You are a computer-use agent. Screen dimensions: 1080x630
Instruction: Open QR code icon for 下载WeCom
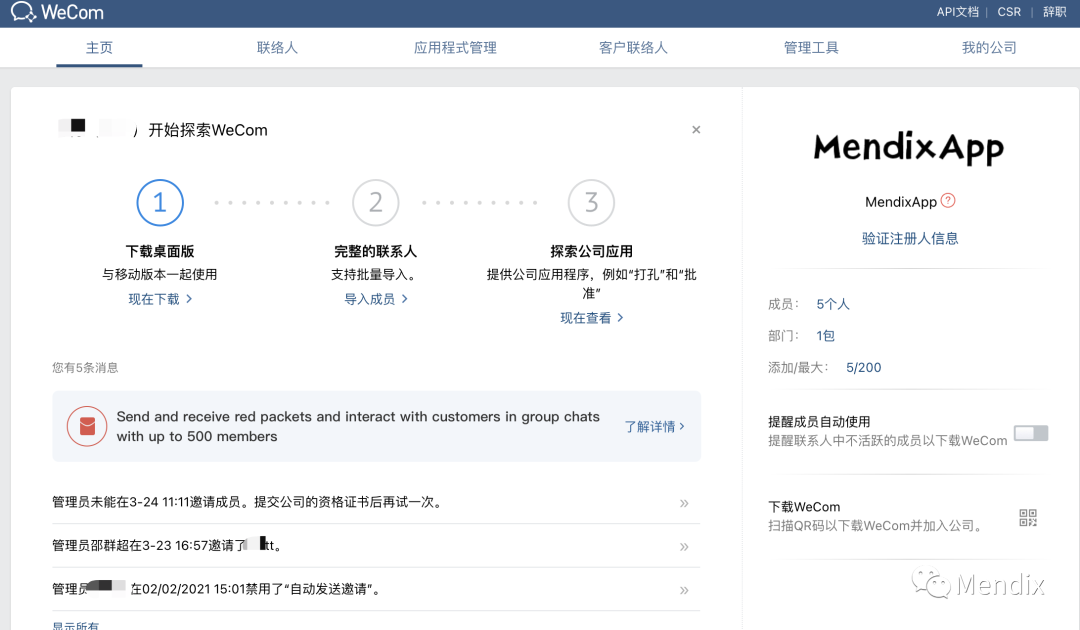click(1028, 518)
